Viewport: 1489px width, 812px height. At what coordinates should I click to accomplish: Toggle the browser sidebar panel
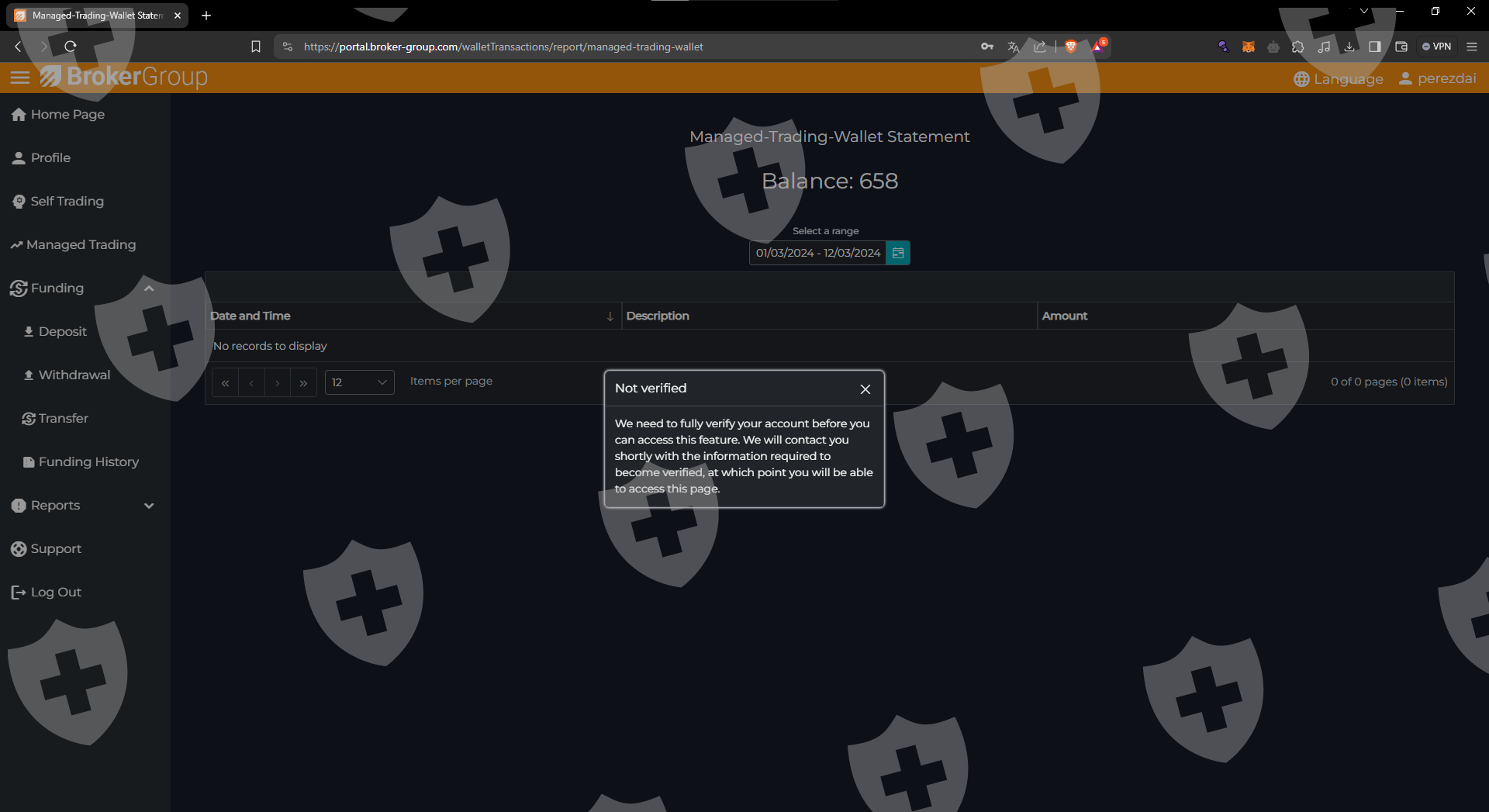(1375, 47)
